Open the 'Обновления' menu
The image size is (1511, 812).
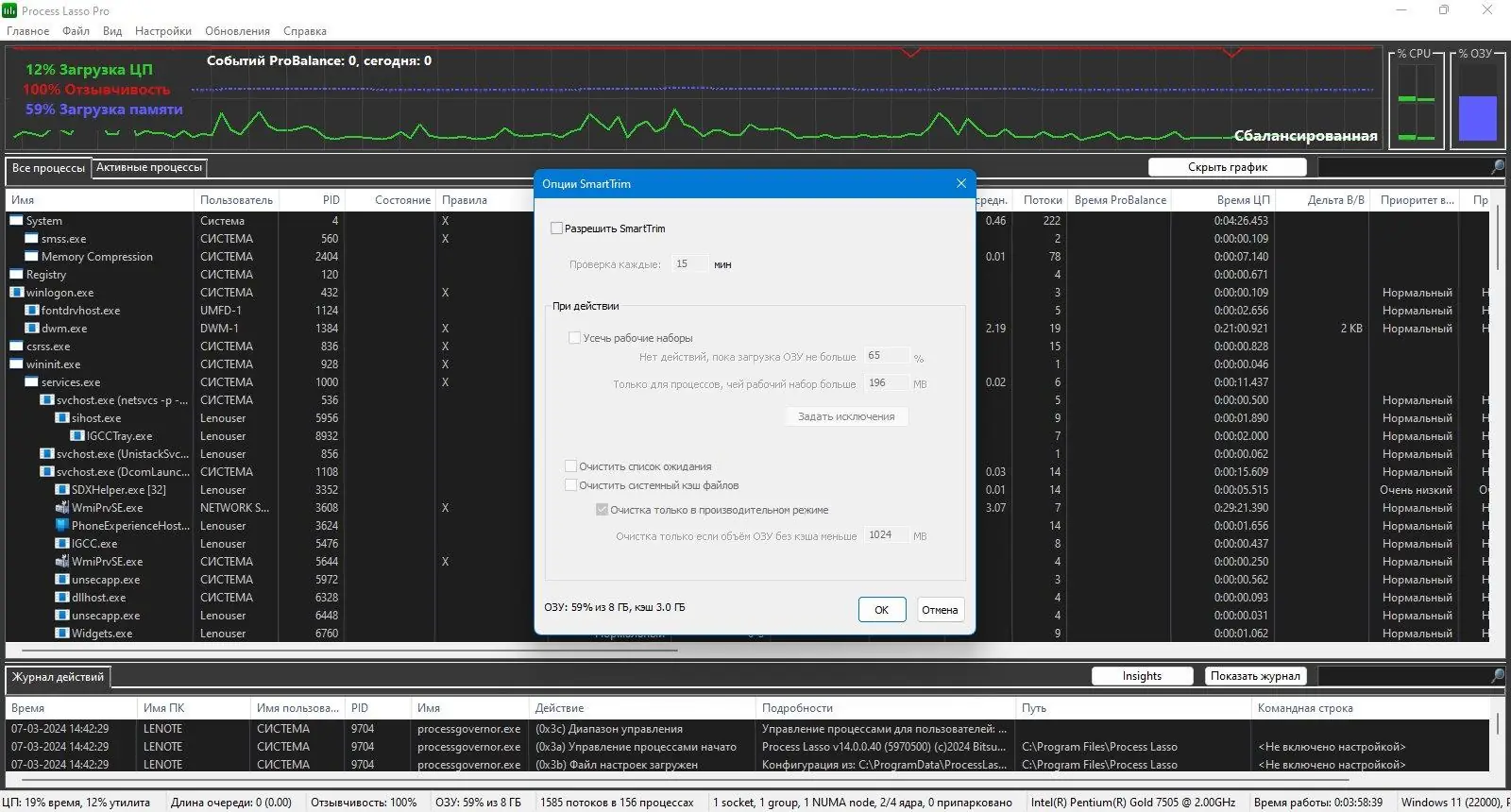click(x=237, y=31)
